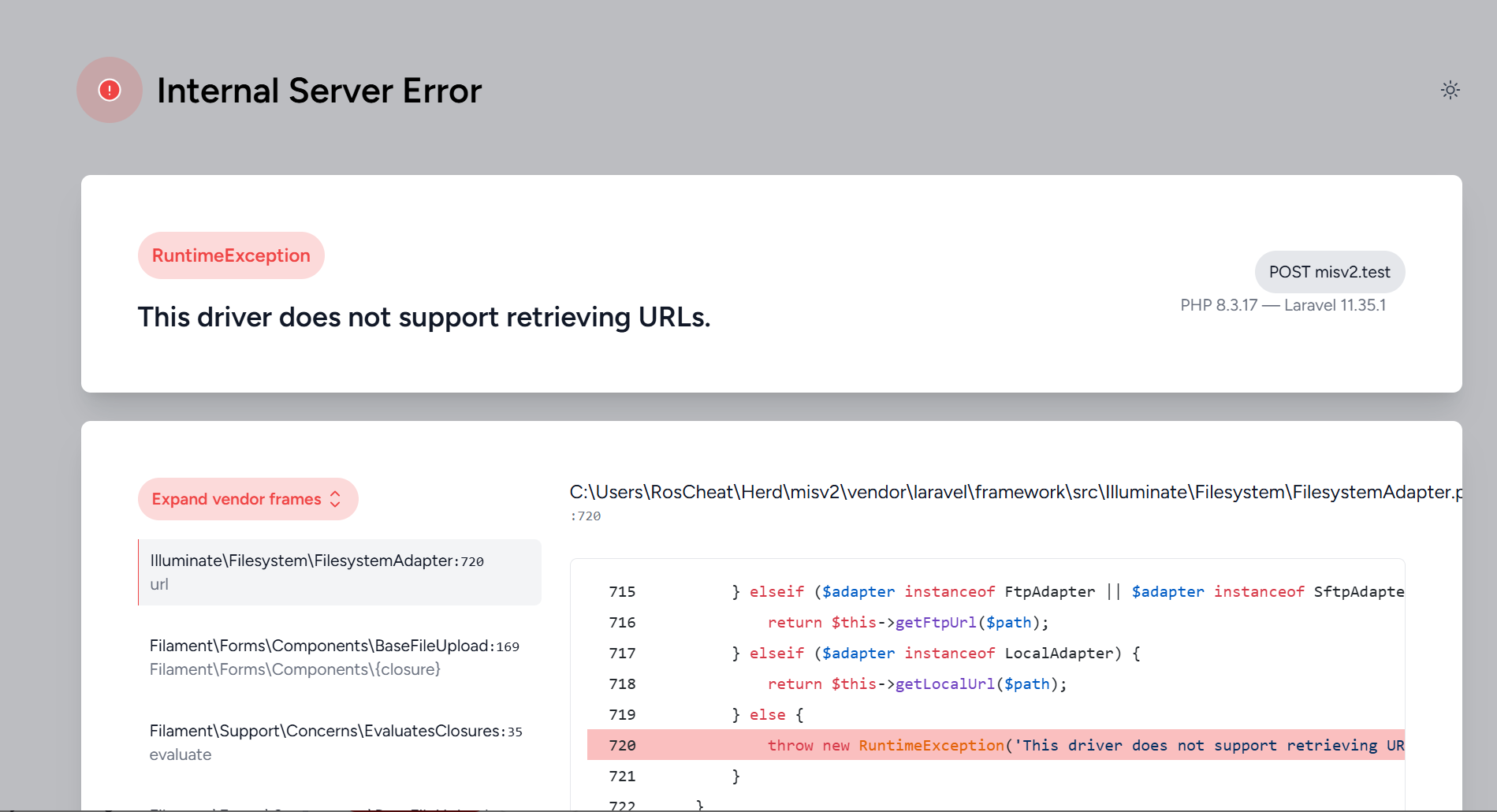Screen dimensions: 1497x812
Task: Click highlighted code line 720 throw statement
Action: click(996, 745)
